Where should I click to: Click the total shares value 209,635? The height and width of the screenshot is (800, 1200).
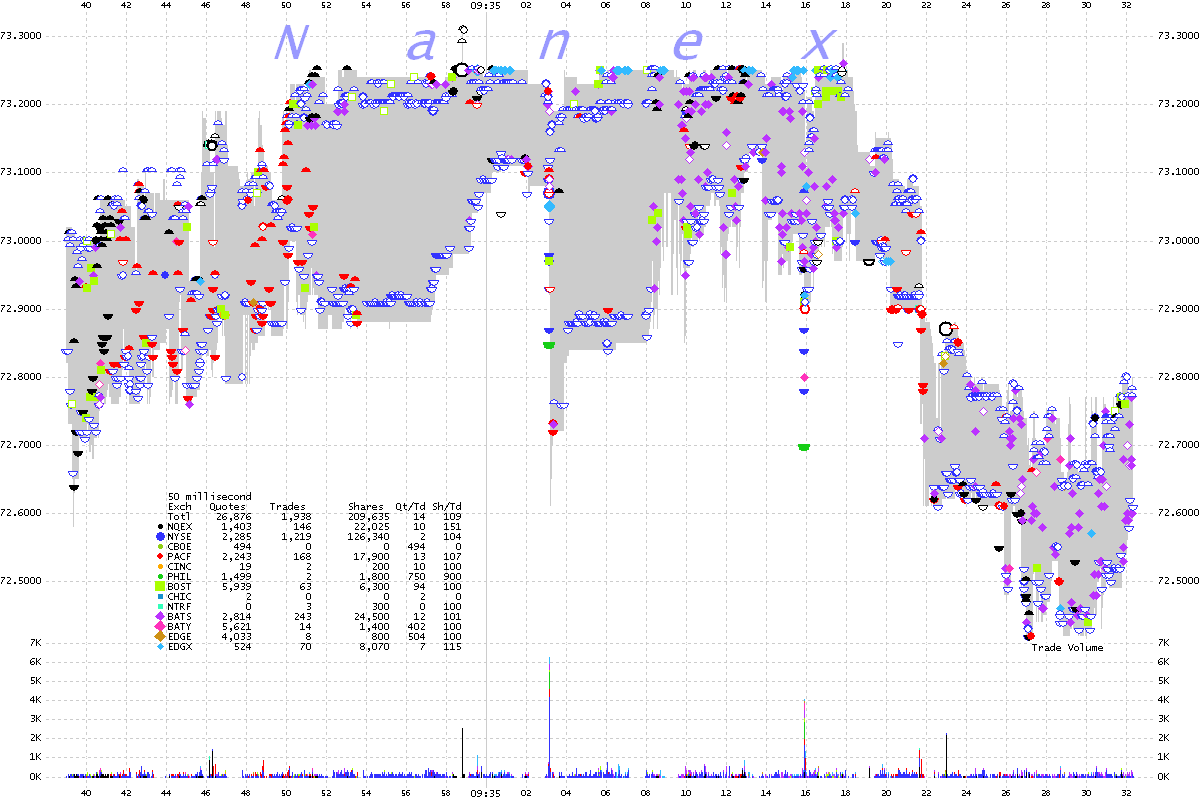pos(368,516)
